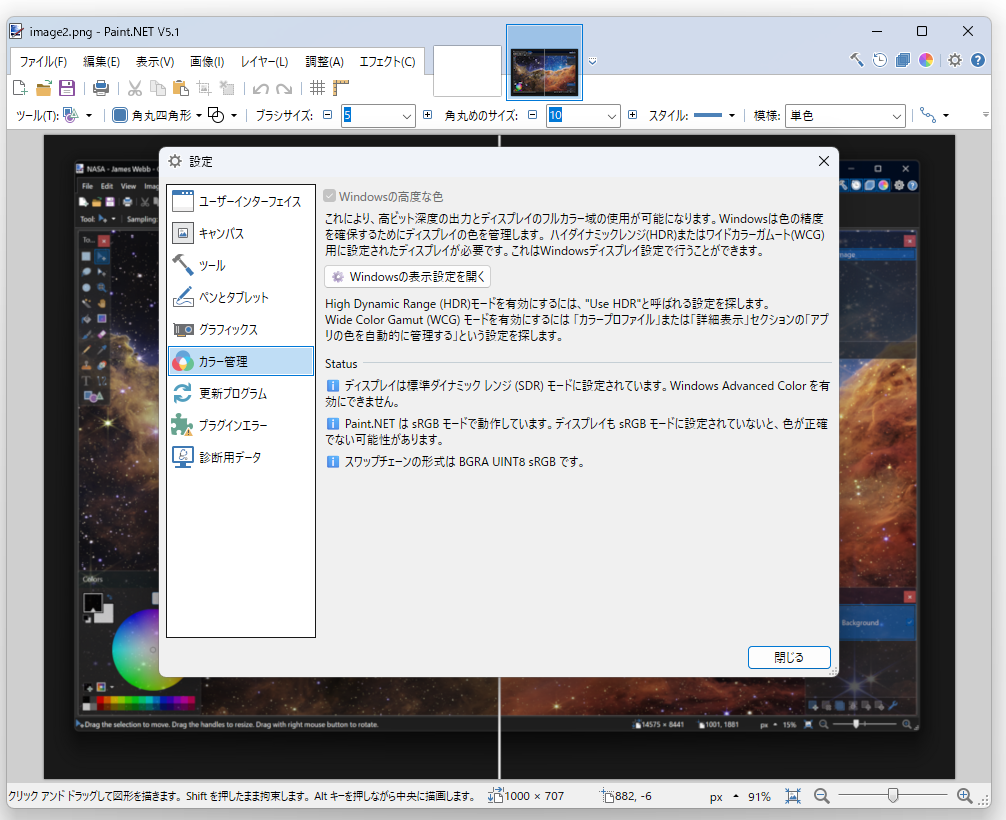The image size is (1006, 820).
Task: Click the image2.png thumbnail tab
Action: (x=545, y=63)
